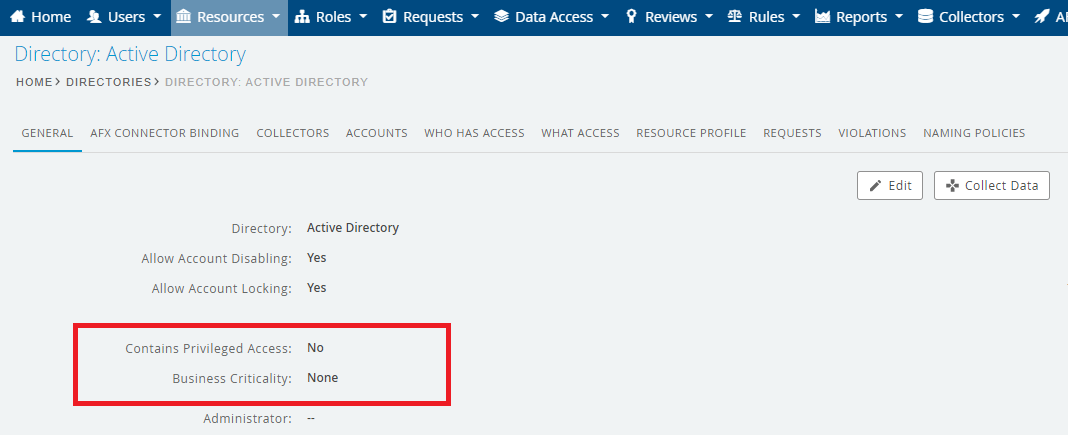Click the Reviews ribbon icon

pyautogui.click(x=631, y=17)
